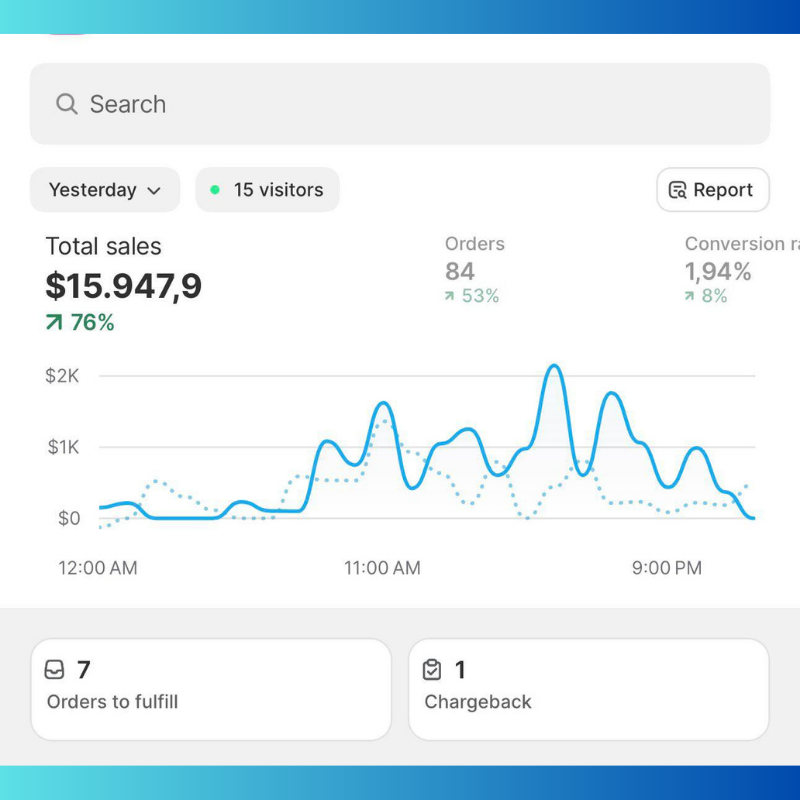Click the 8% conversion trend arrow
The image size is (800, 800).
(x=690, y=296)
